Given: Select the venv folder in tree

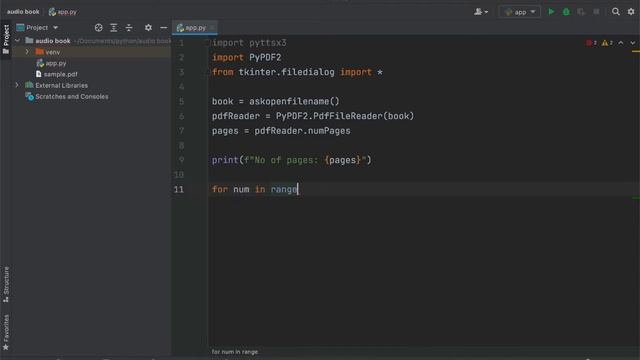Looking at the screenshot, I should pyautogui.click(x=53, y=52).
